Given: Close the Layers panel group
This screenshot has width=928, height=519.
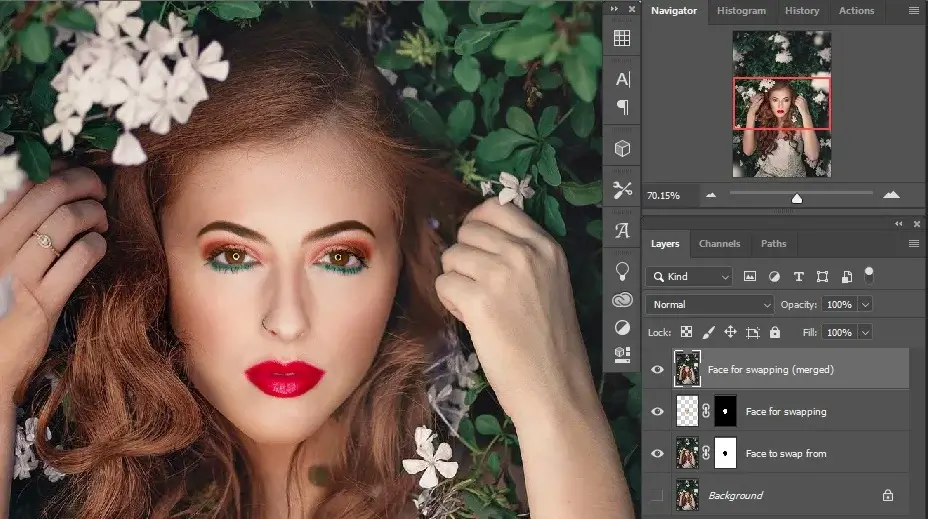Looking at the screenshot, I should tap(917, 224).
